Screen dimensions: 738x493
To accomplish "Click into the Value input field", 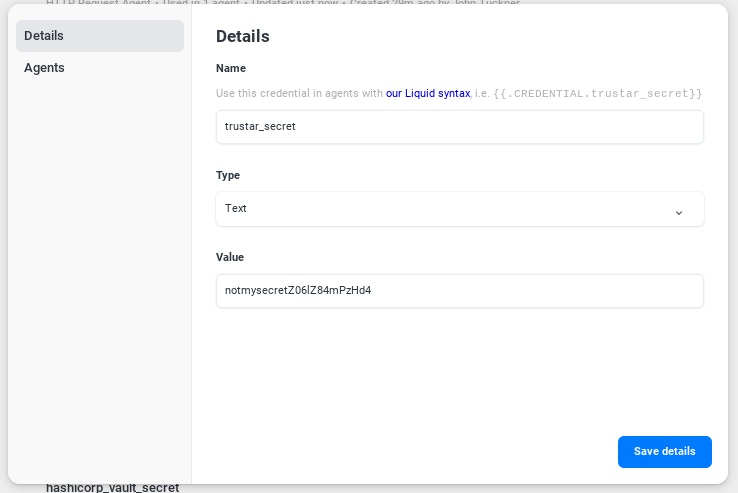I will pyautogui.click(x=459, y=291).
